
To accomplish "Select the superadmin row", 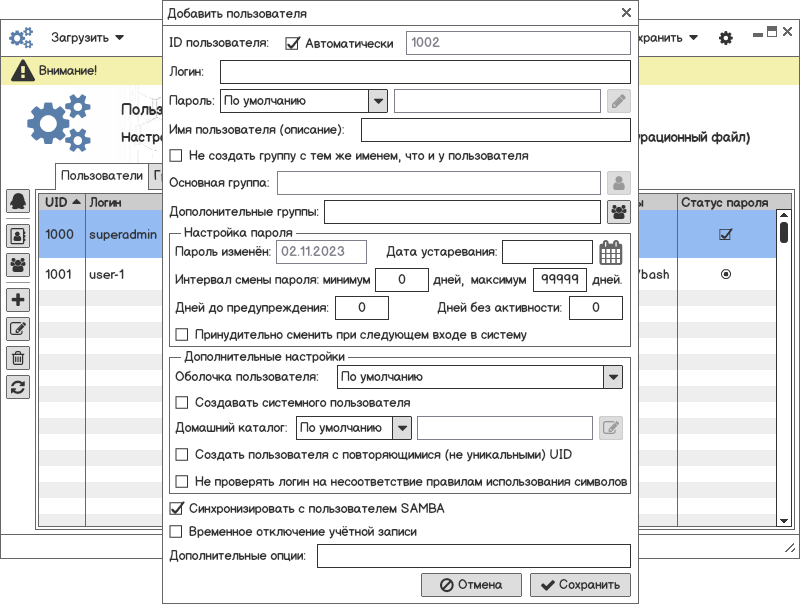I will 101,235.
